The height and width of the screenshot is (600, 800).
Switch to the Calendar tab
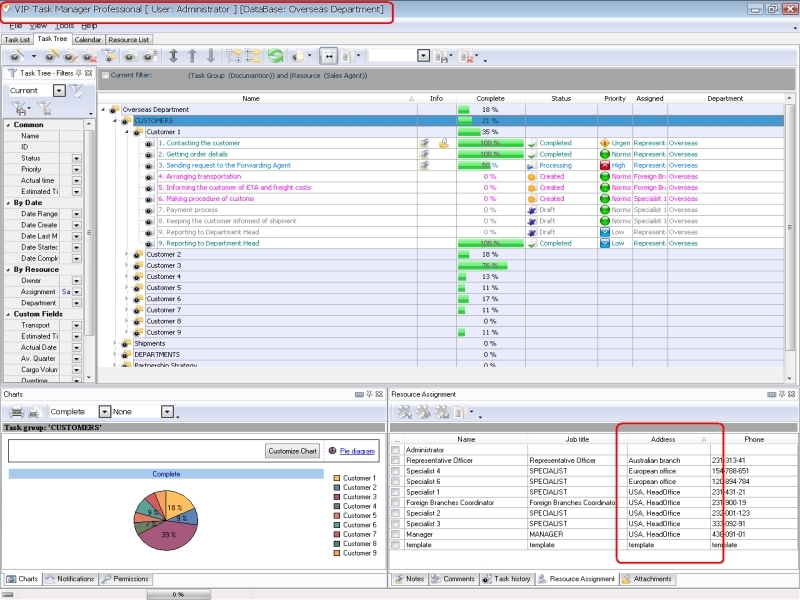tap(86, 40)
